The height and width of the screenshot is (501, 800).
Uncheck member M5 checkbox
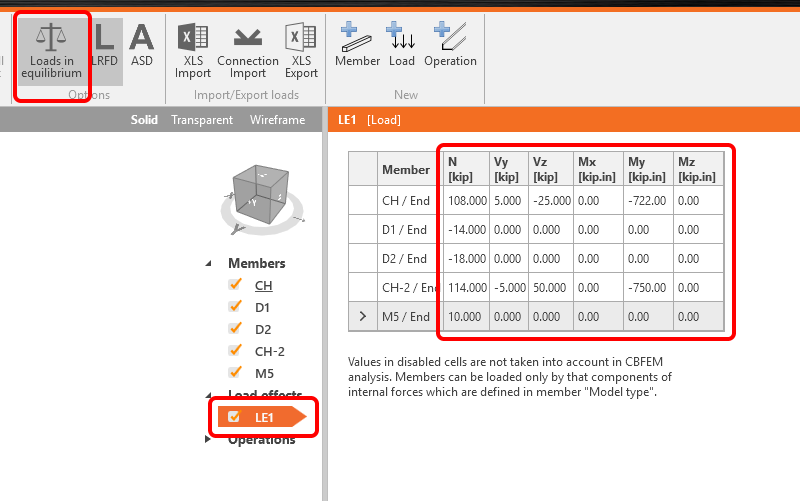pyautogui.click(x=235, y=372)
